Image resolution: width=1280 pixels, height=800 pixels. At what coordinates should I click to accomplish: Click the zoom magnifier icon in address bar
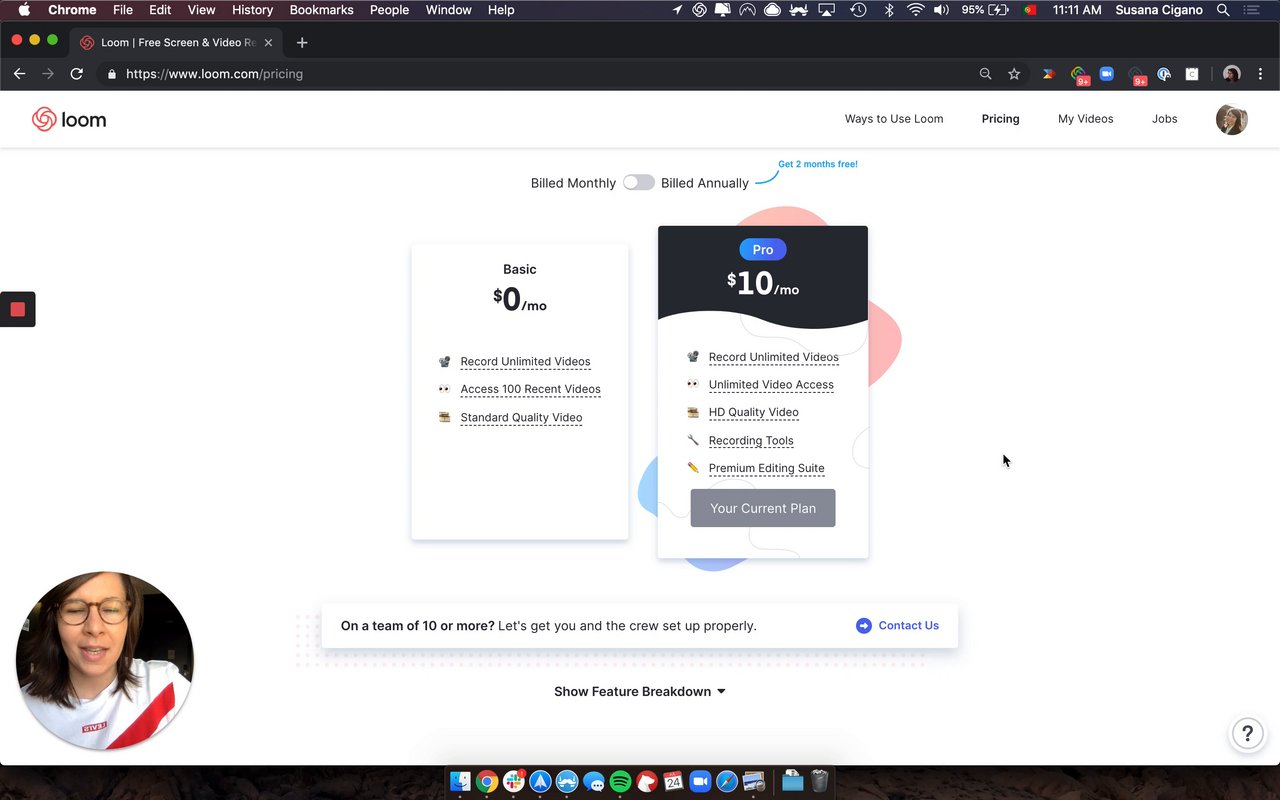tap(985, 74)
